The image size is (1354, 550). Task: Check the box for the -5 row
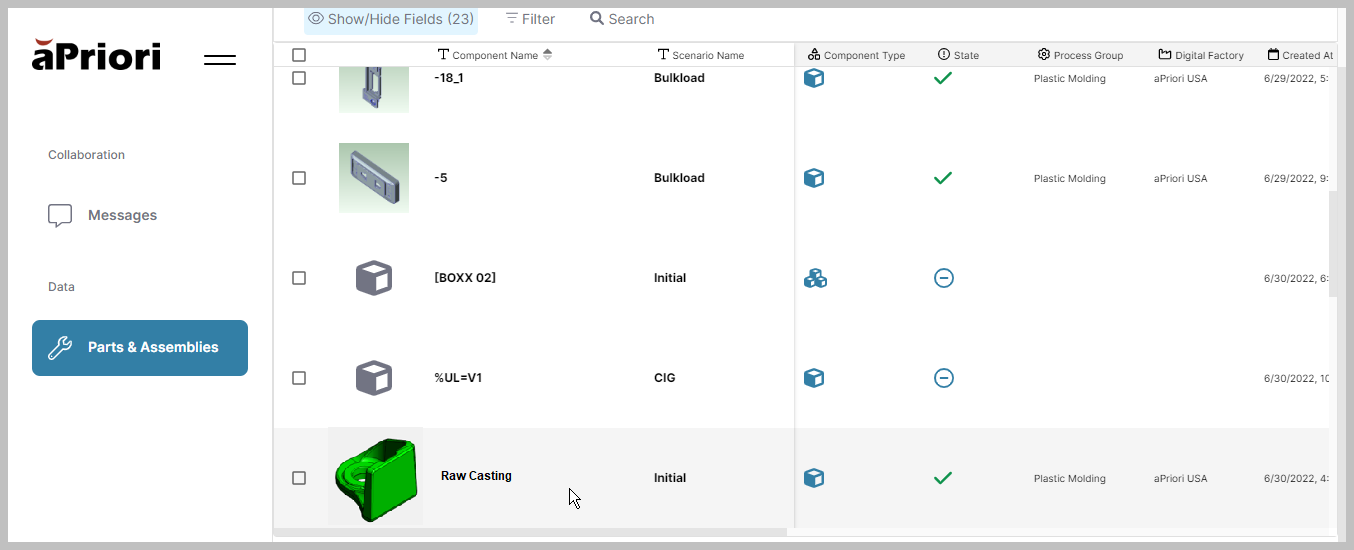299,178
